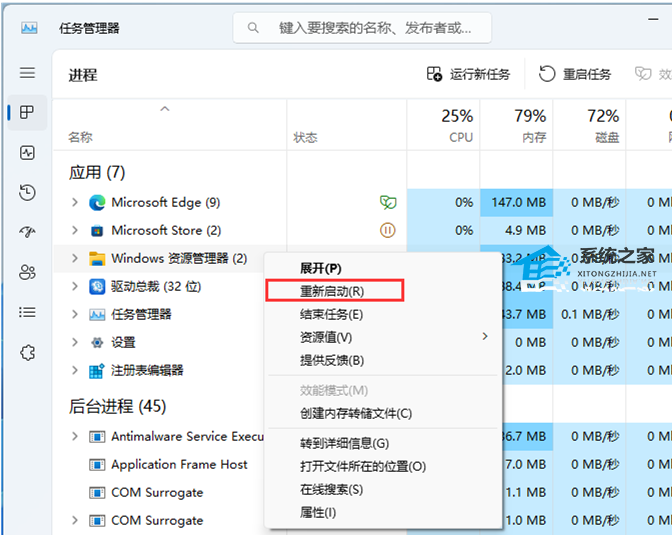
Task: Select the Application Frame Host row
Action: tap(159, 465)
